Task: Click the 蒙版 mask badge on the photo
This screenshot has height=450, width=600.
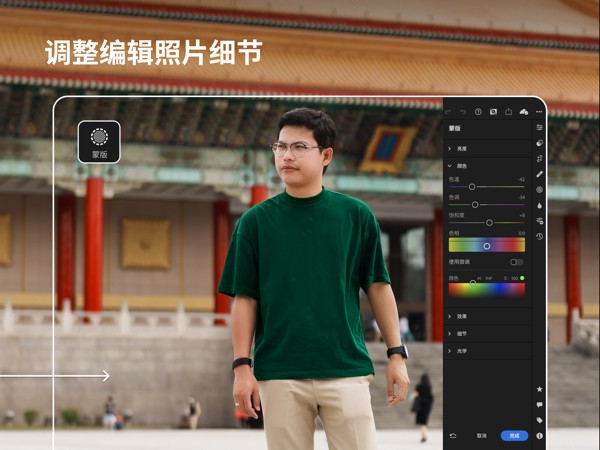Action: [99, 142]
